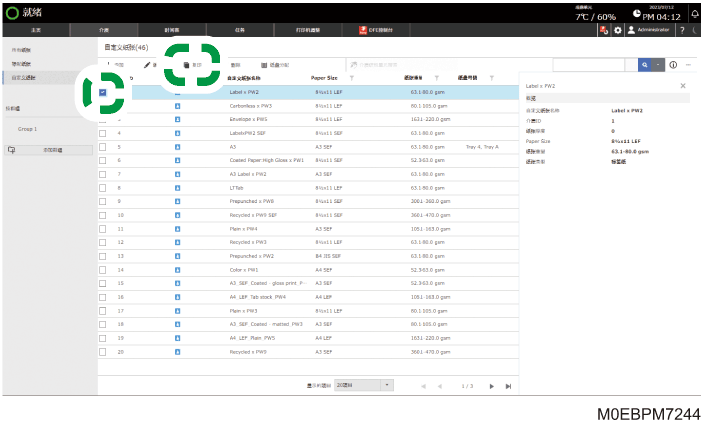Uncheck the Label x PW2 row checkbox
The width and height of the screenshot is (704, 425).
[103, 92]
